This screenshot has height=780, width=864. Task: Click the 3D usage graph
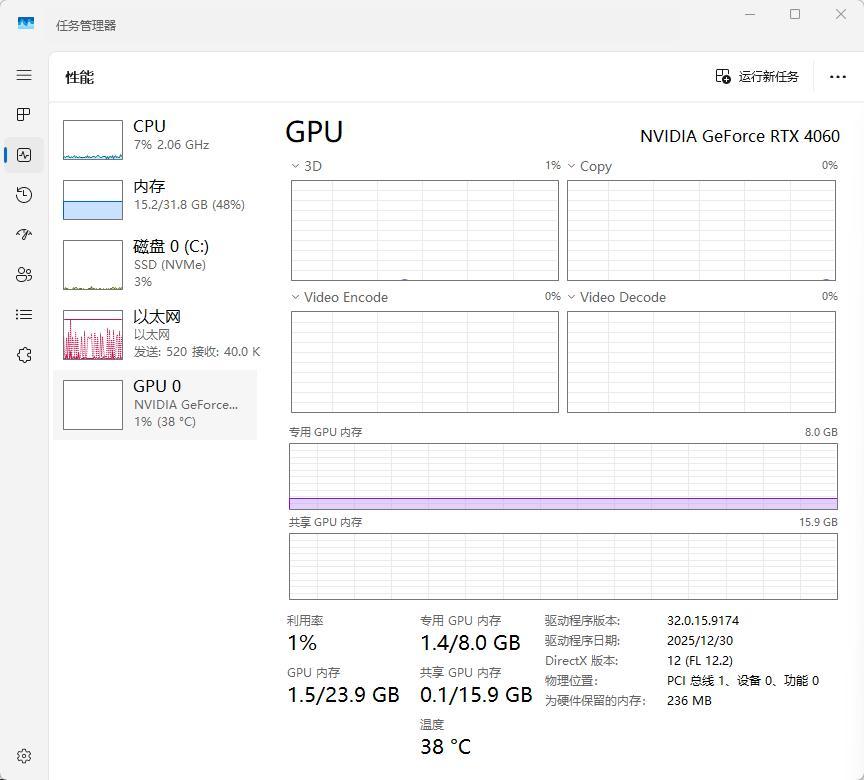(424, 230)
